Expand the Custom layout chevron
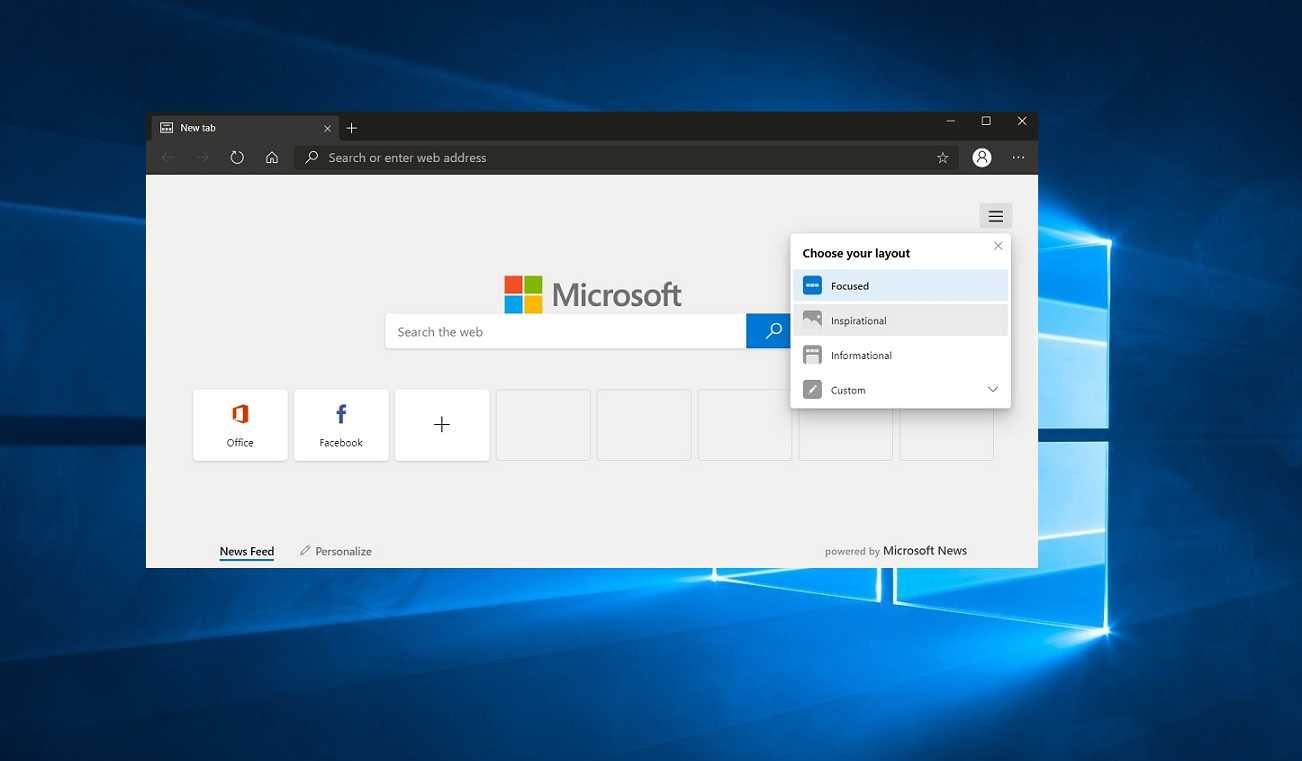Image resolution: width=1302 pixels, height=761 pixels. pos(993,389)
